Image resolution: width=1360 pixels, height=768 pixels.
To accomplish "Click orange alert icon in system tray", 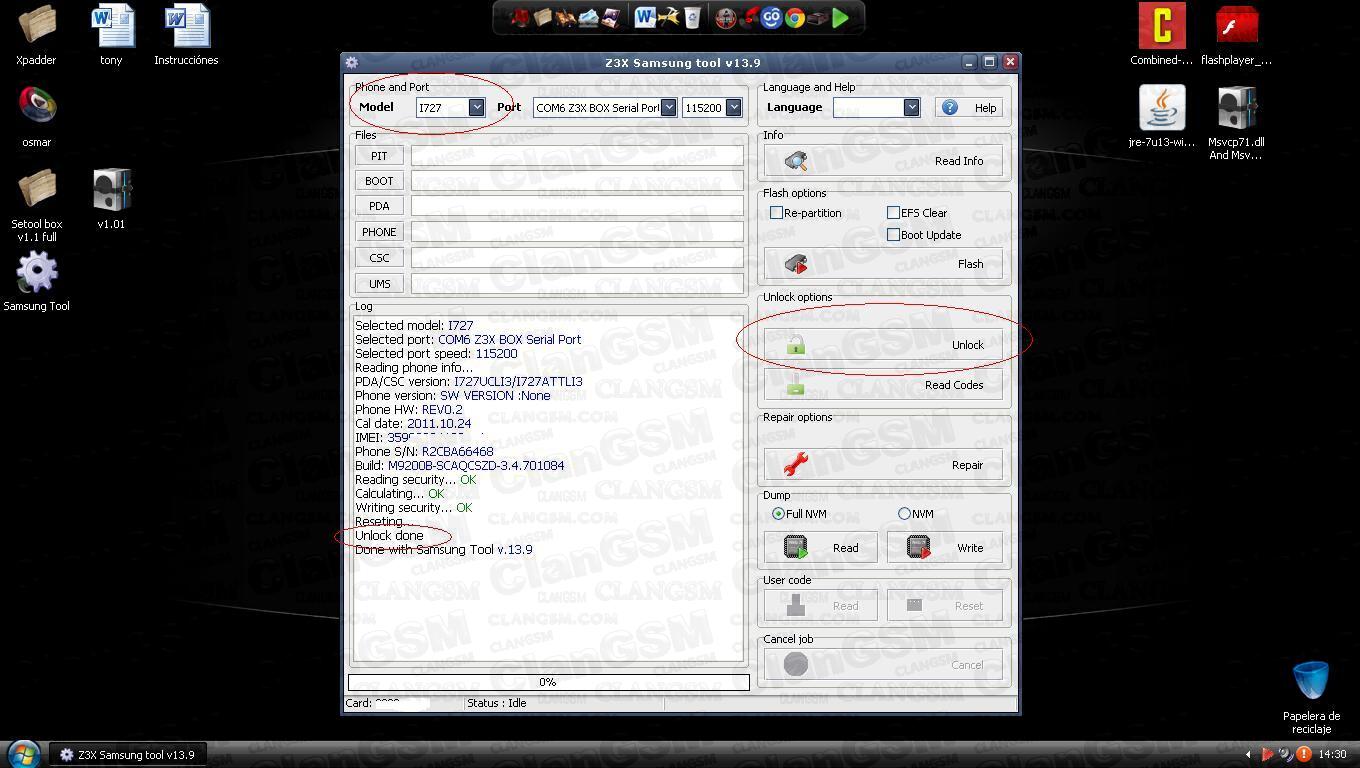I will coord(1304,754).
